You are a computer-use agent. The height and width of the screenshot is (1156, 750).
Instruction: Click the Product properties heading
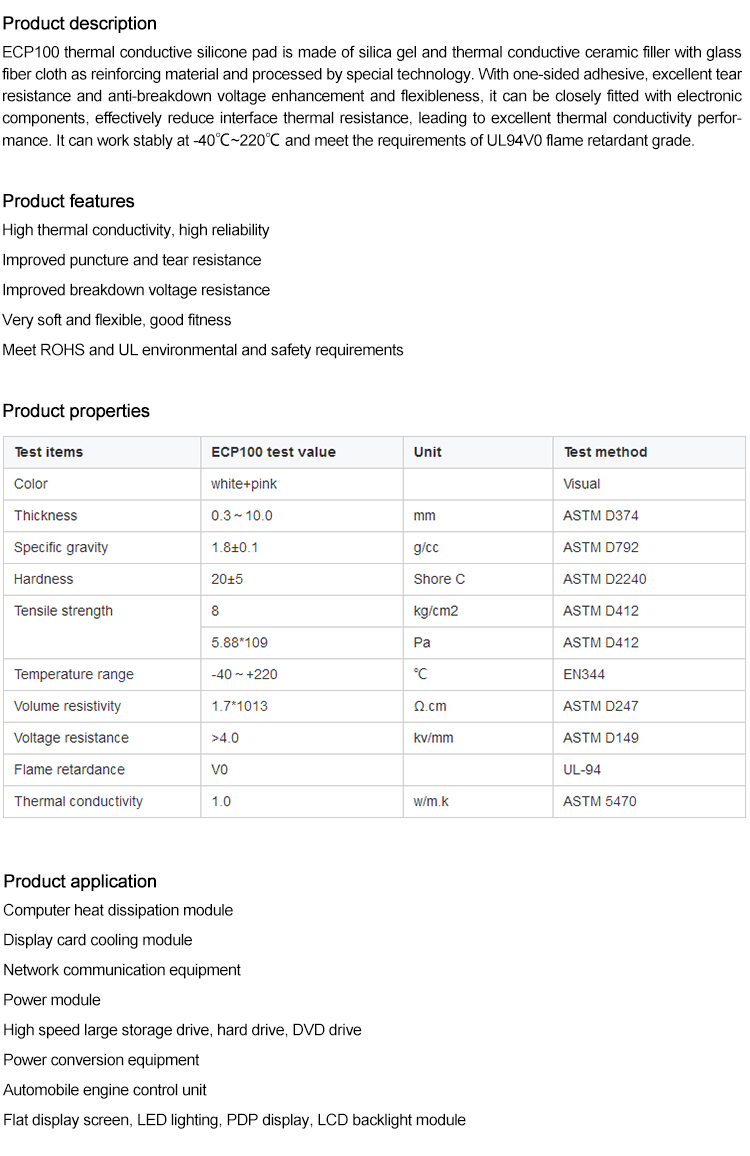76,411
